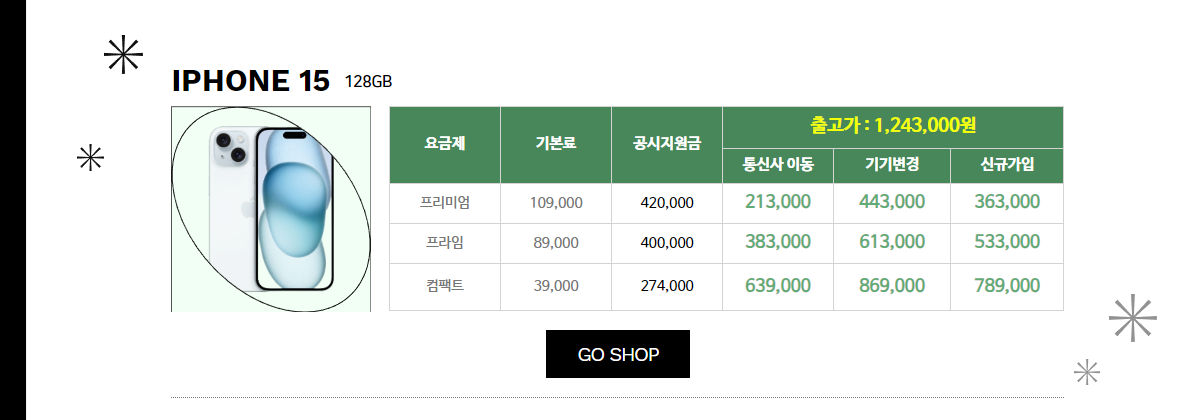Choose the 컴팩트 plan row
The image size is (1200, 420).
[x=727, y=286]
